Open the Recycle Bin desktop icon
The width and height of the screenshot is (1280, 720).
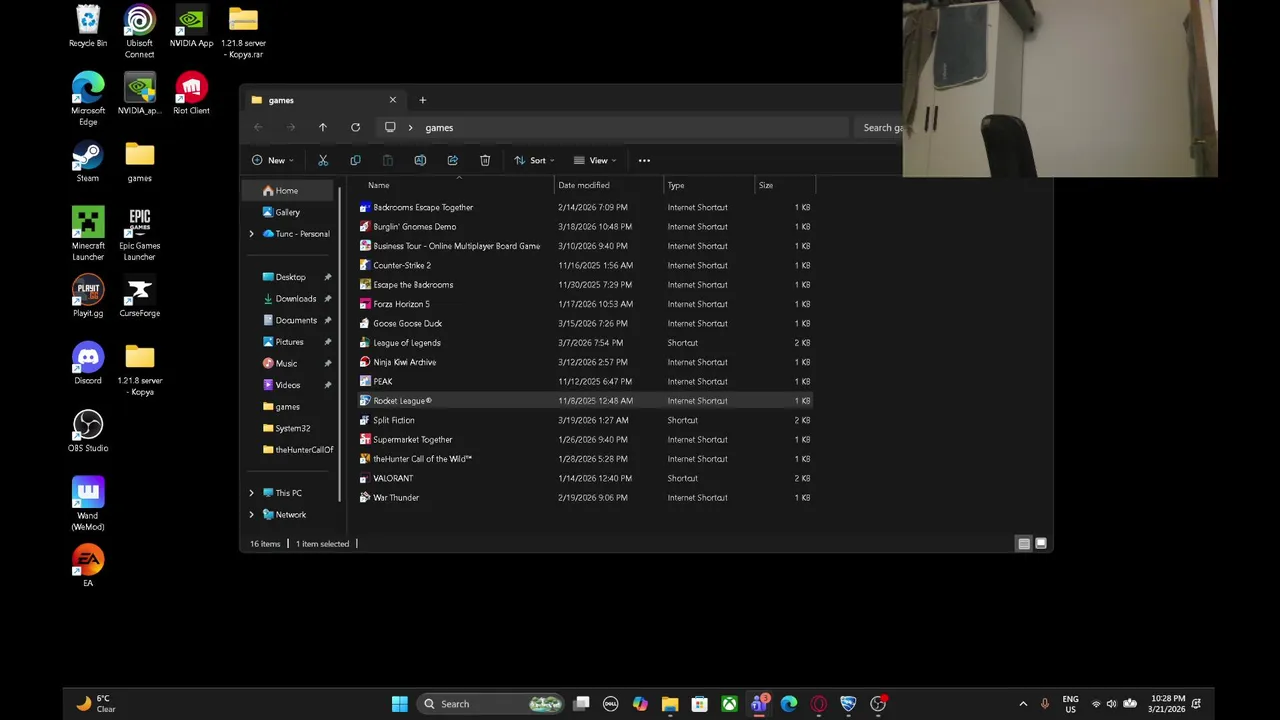pyautogui.click(x=88, y=27)
